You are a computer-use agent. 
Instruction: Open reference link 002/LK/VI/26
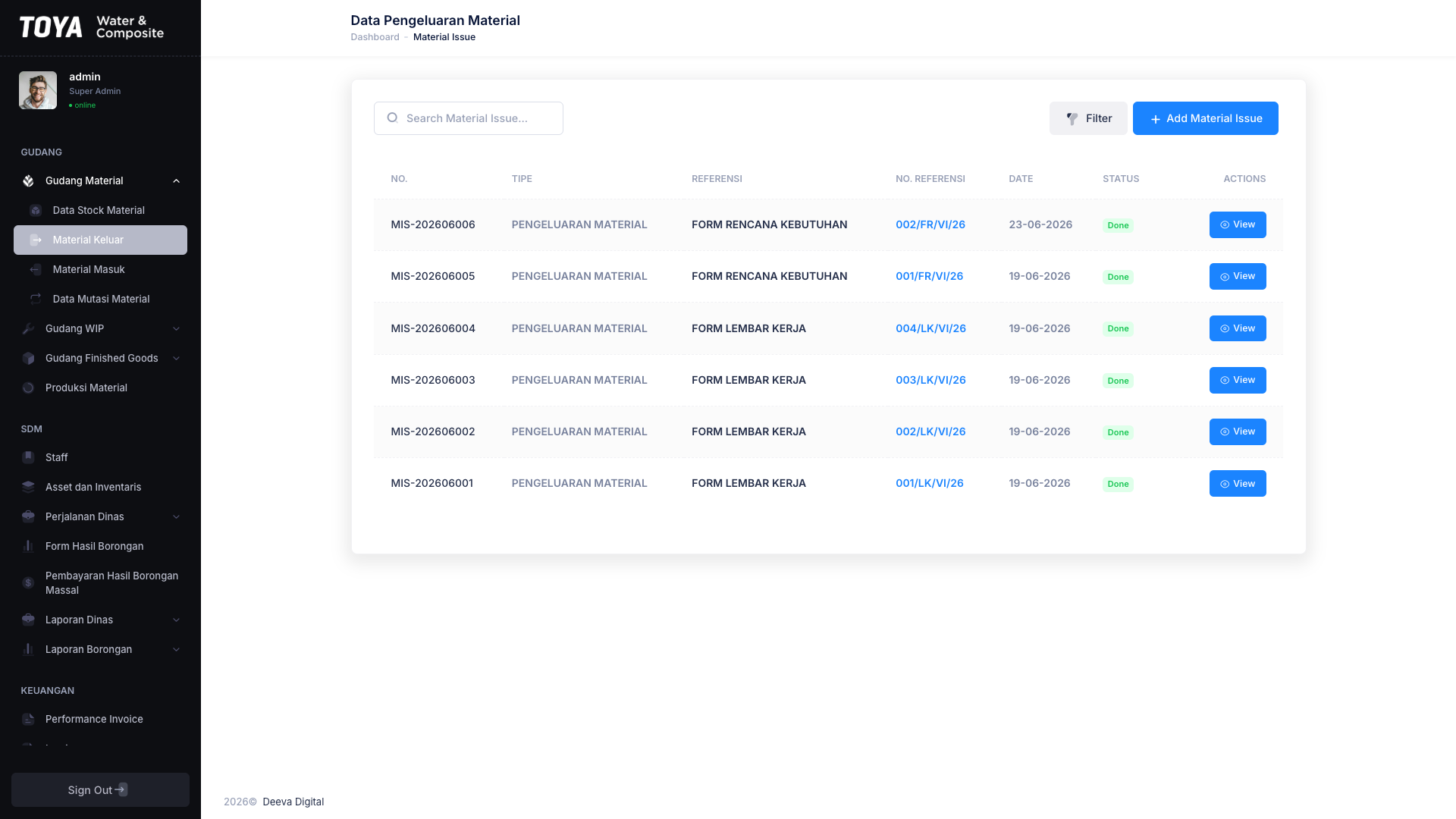pos(931,432)
